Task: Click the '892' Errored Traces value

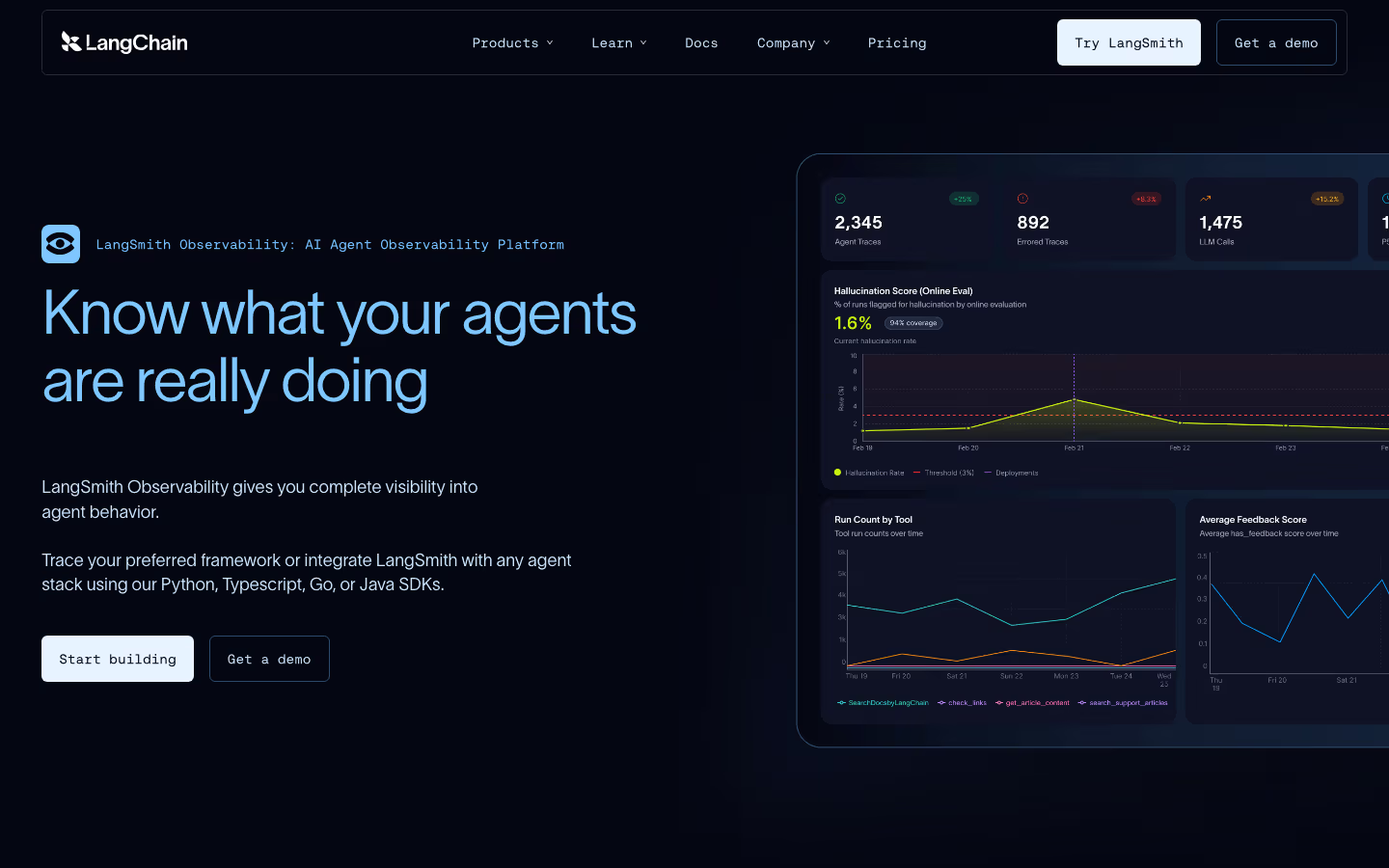Action: point(1033,223)
